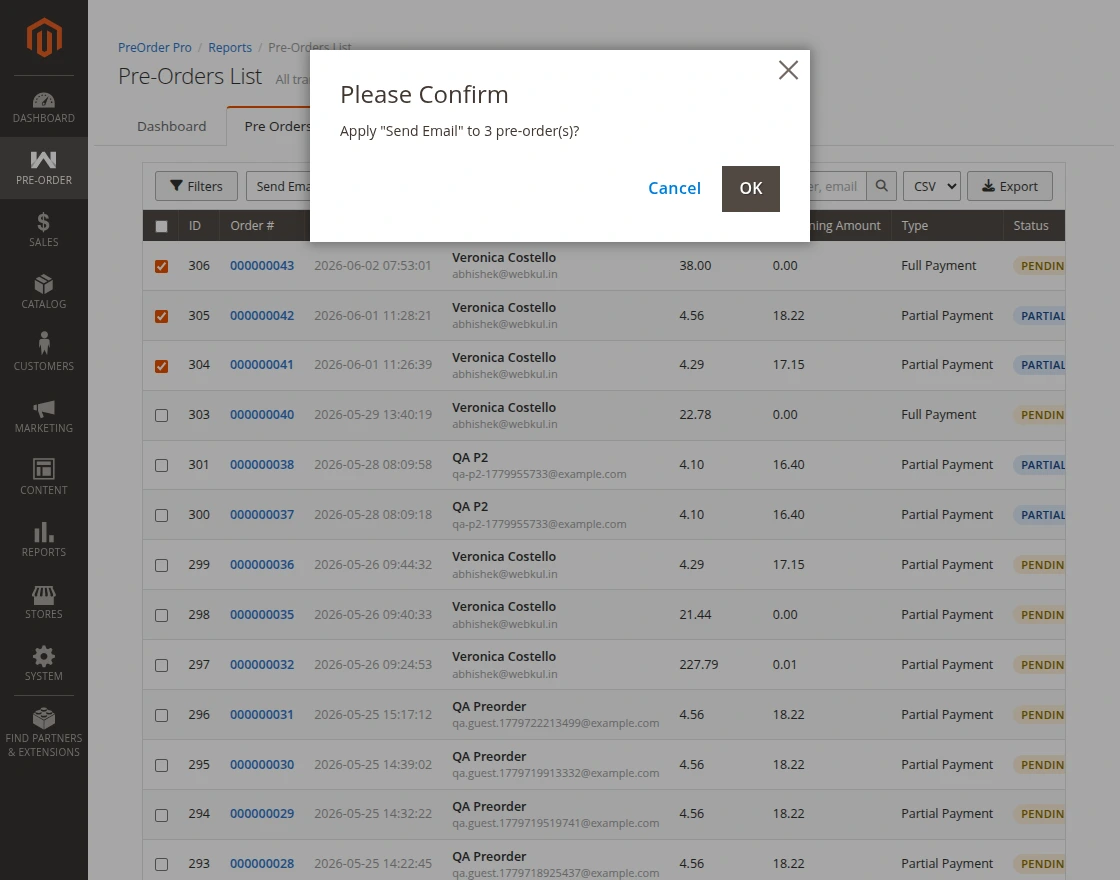Open order 000000028 link

[262, 864]
